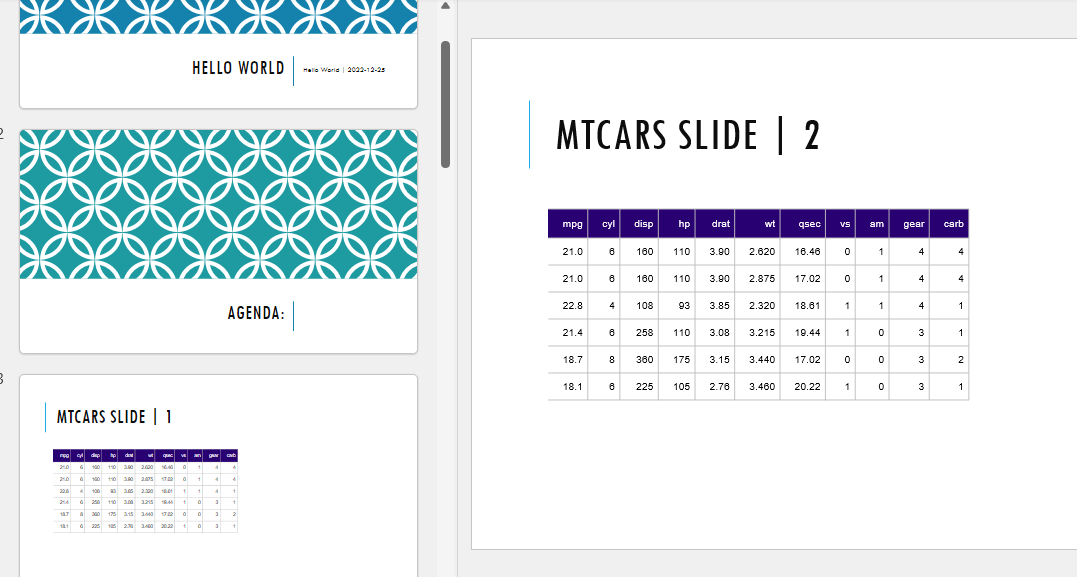Select the HELLO WORLD title slide thumbnail
The image size is (1077, 577).
point(218,54)
